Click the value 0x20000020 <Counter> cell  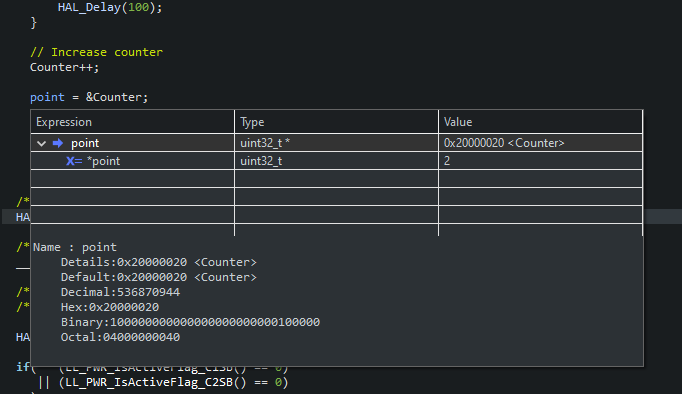(x=541, y=143)
